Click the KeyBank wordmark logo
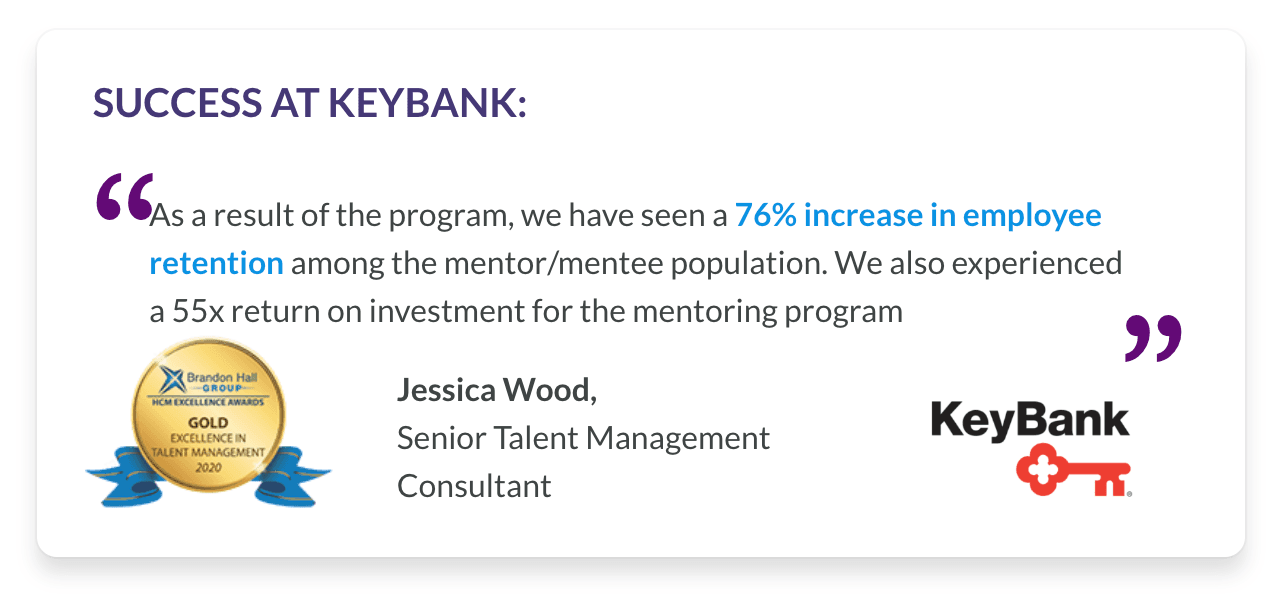1276x600 pixels. 1030,421
